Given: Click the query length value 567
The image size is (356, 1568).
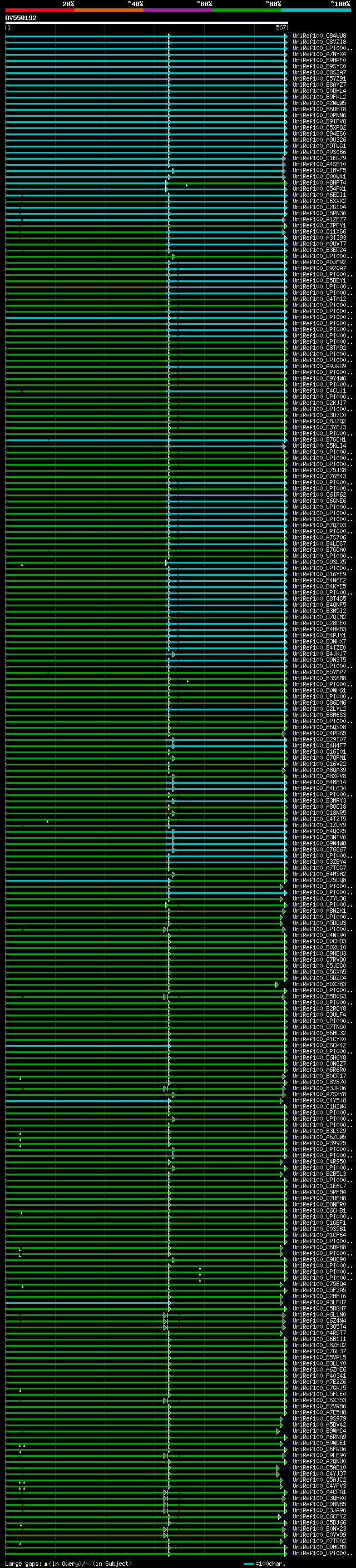Looking at the screenshot, I should tap(280, 27).
